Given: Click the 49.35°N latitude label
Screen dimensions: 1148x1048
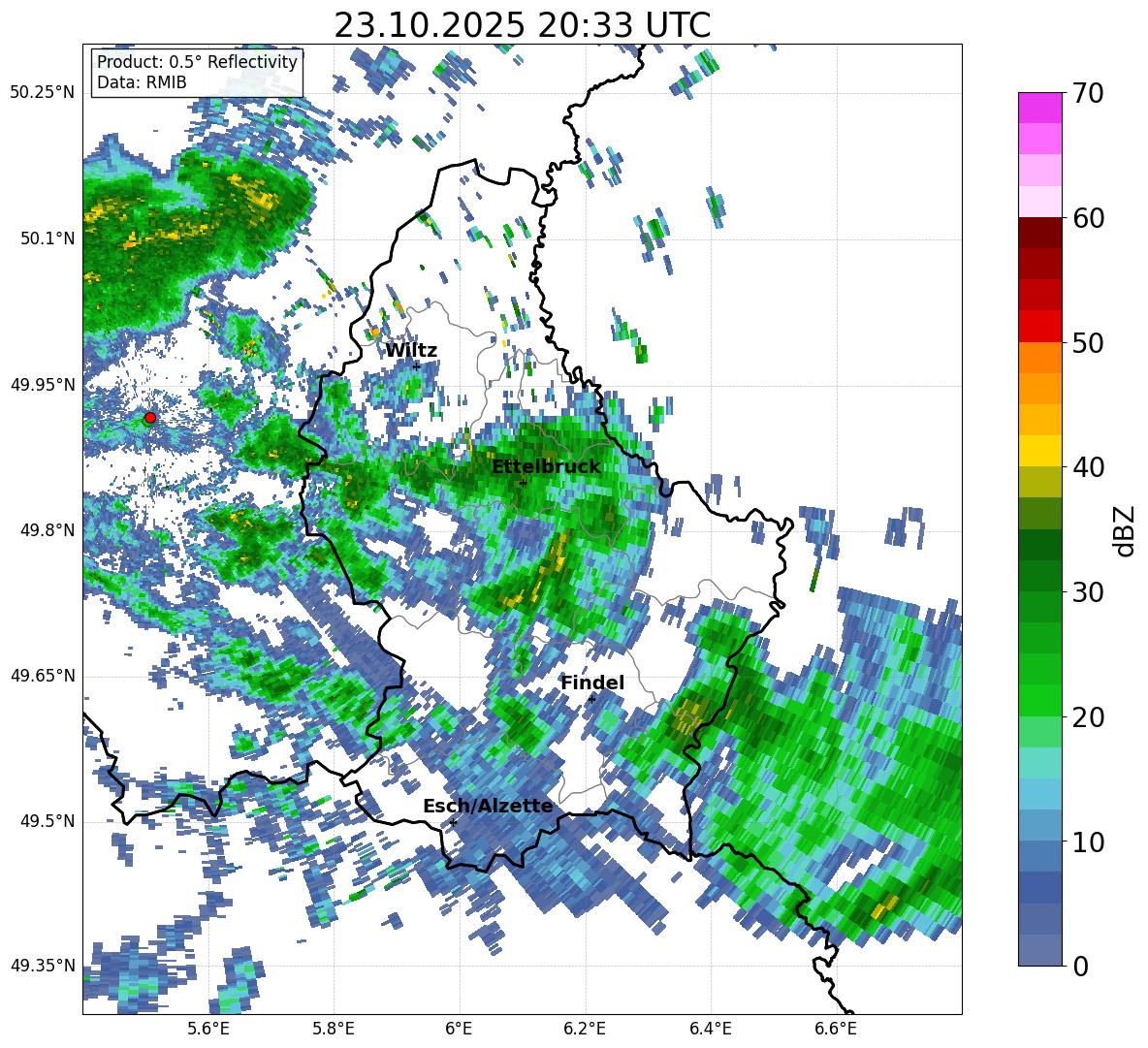Looking at the screenshot, I should 43,966.
